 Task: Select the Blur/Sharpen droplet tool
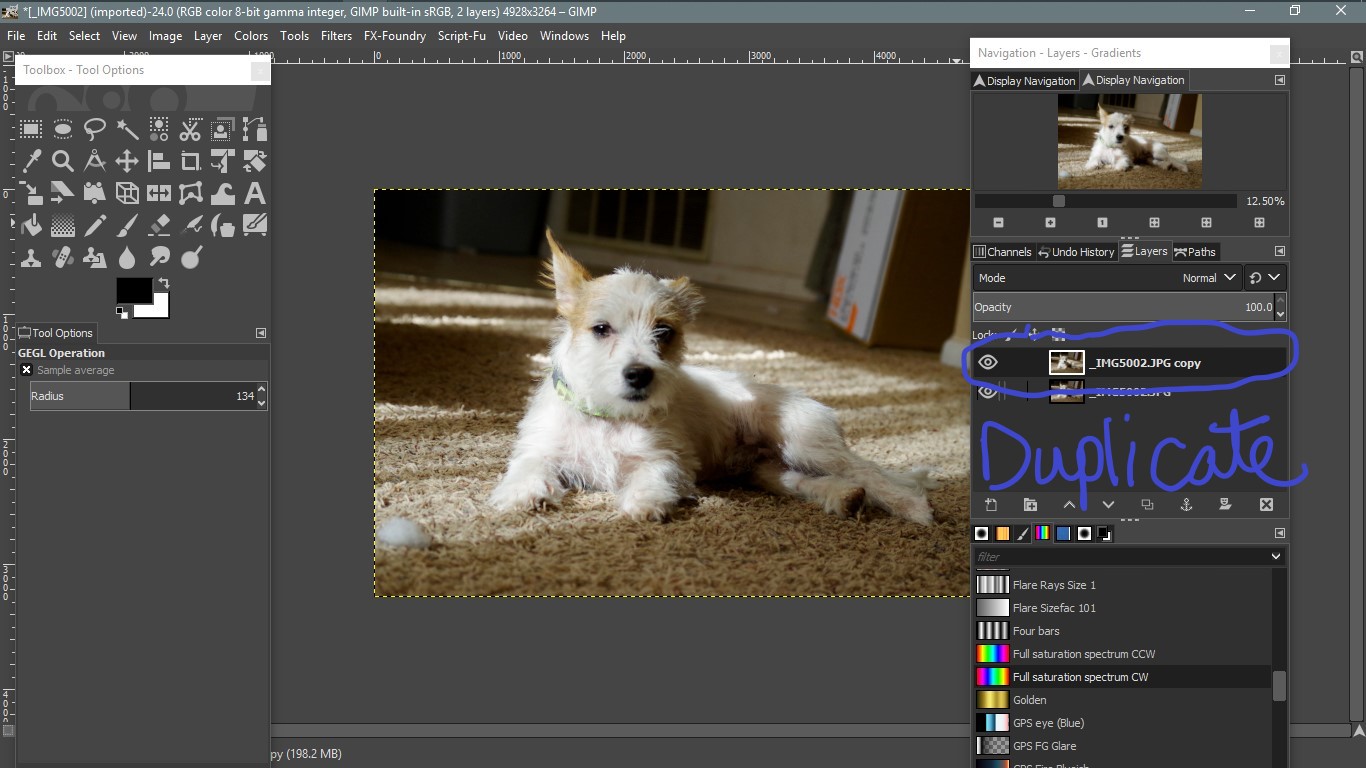pos(127,257)
